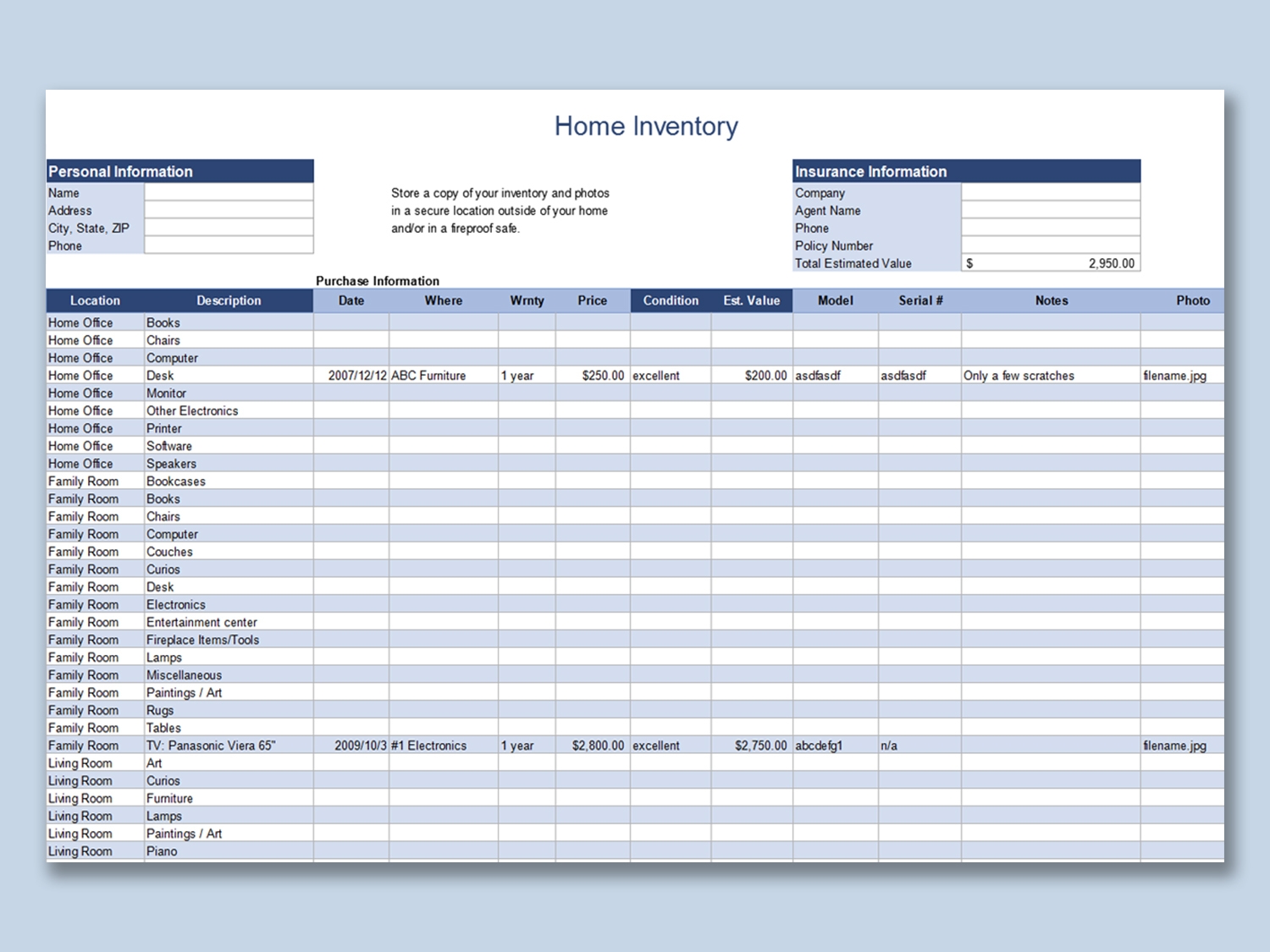Select the Condition column header
Image resolution: width=1270 pixels, height=952 pixels.
(670, 300)
